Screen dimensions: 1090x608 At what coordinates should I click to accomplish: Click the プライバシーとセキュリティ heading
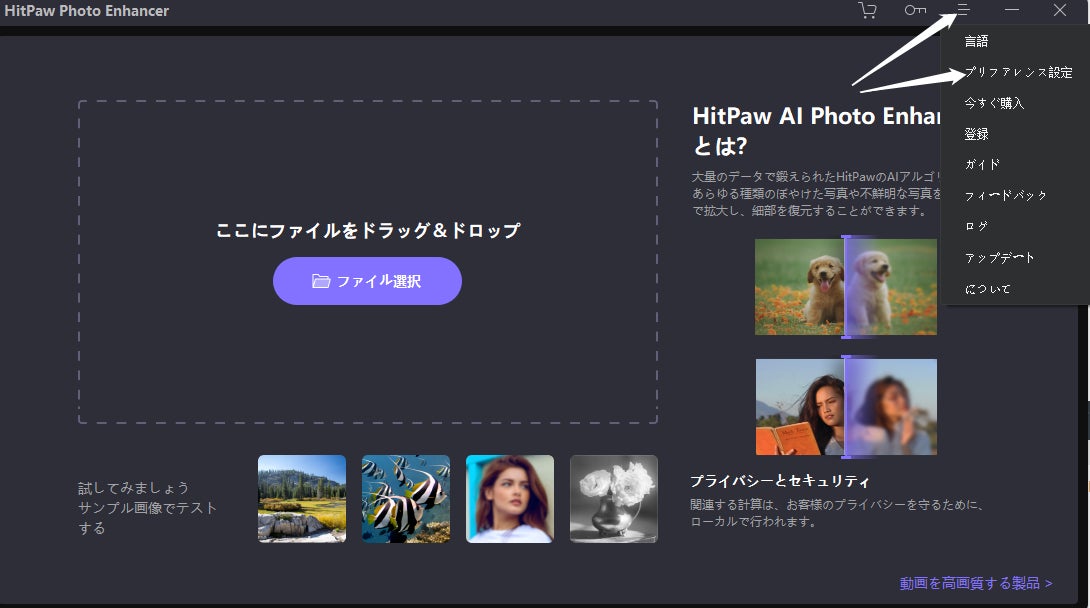(779, 481)
